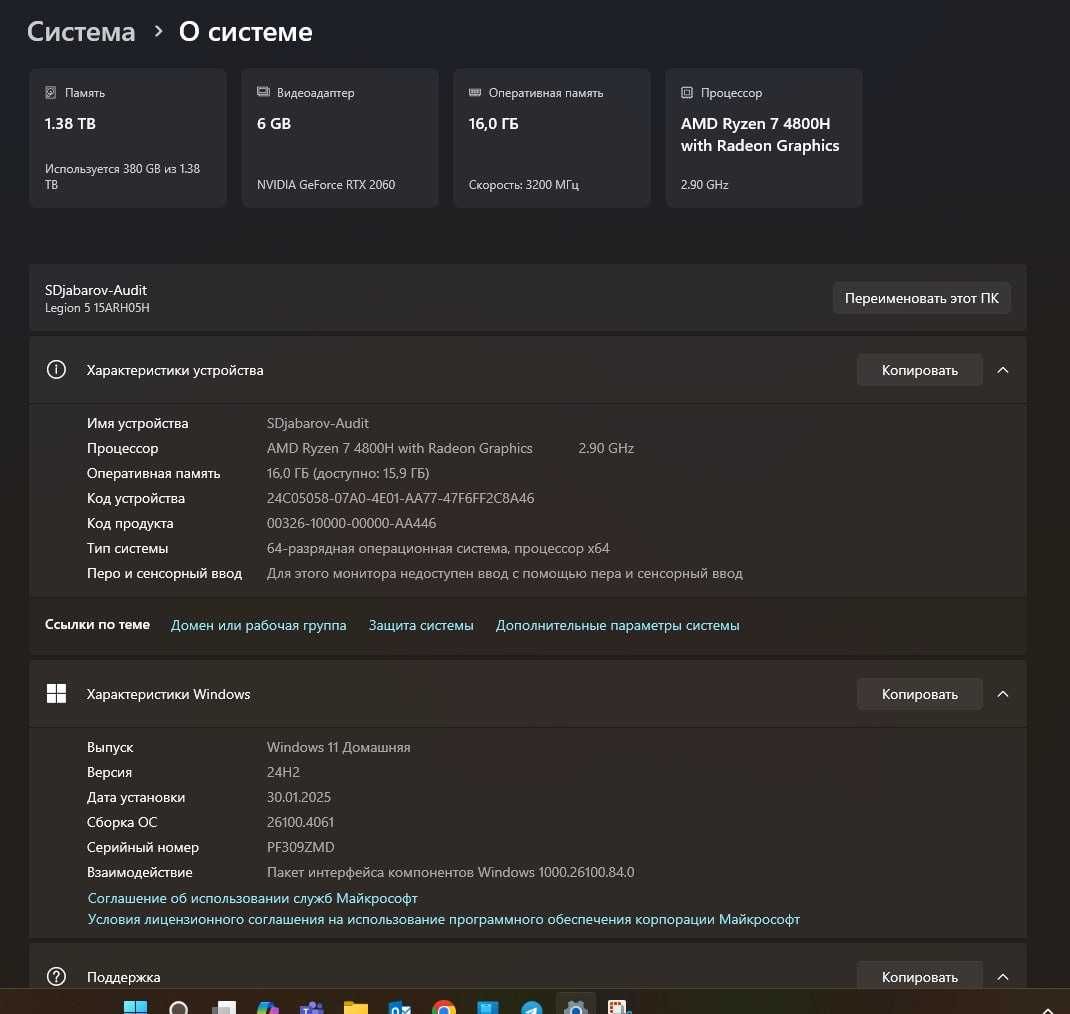1070x1014 pixels.
Task: Open File Explorer from the taskbar
Action: 356,1008
